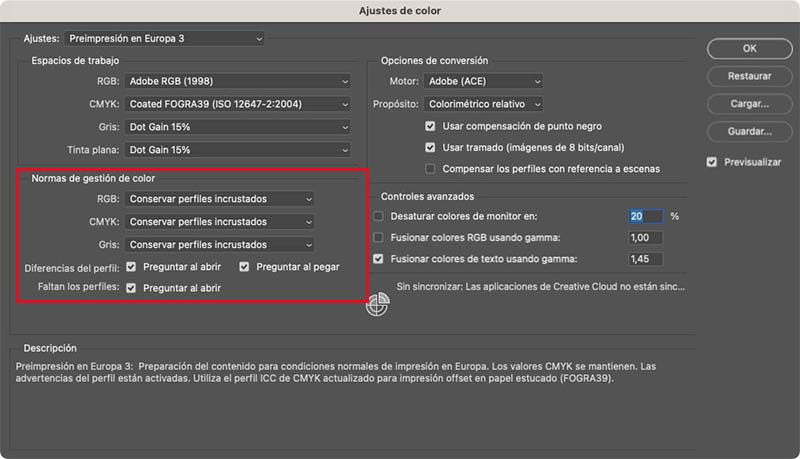Toggle the Previsualizar checkbox

[712, 162]
